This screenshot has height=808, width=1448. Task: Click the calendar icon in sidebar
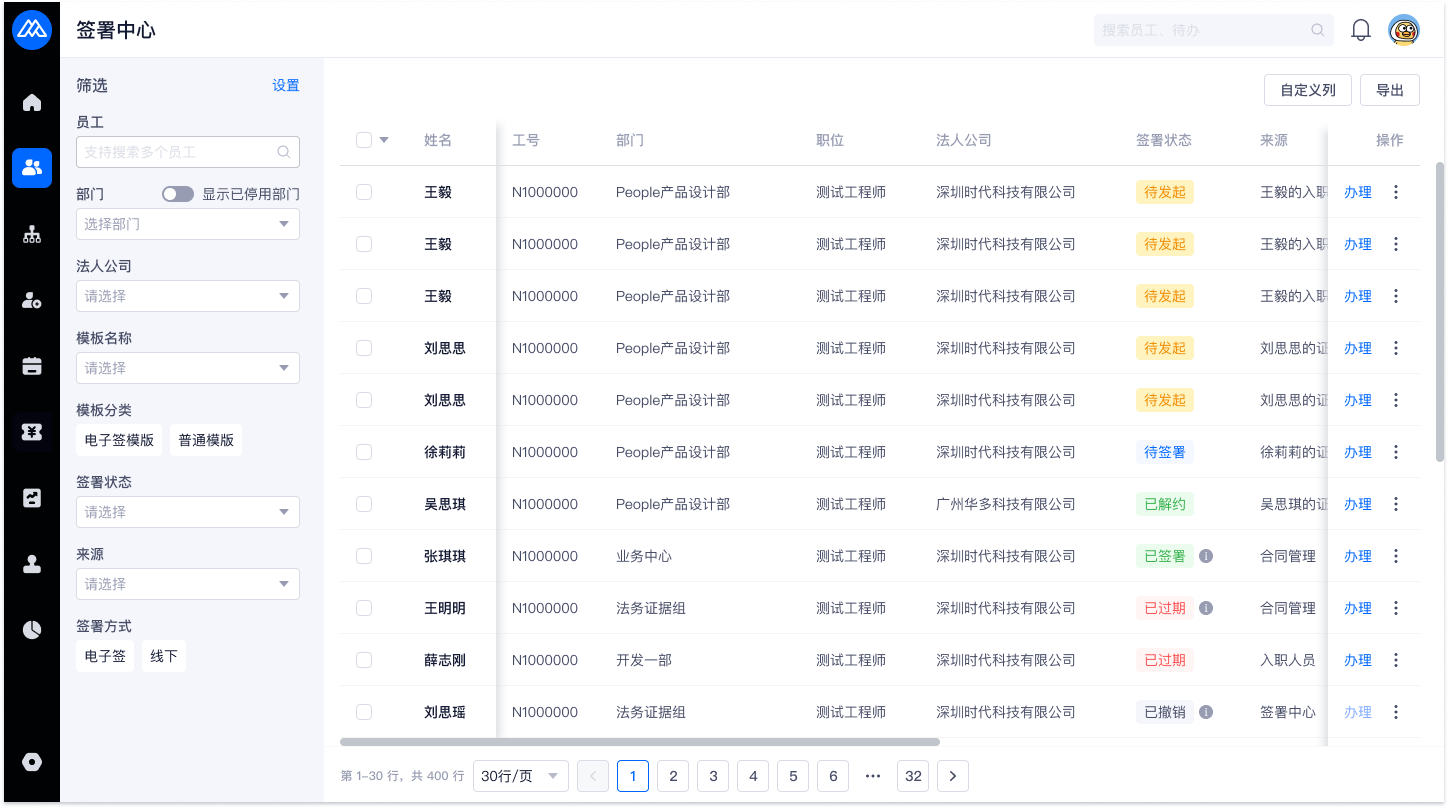point(32,366)
